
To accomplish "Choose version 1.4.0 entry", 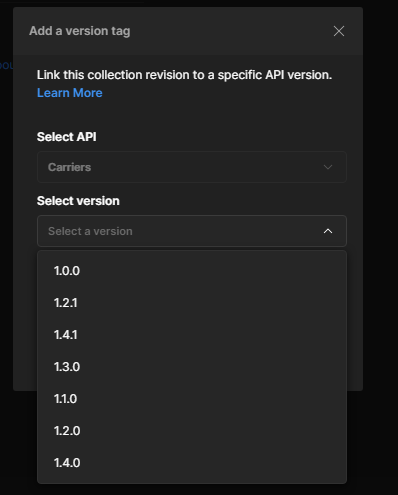I will [192, 463].
